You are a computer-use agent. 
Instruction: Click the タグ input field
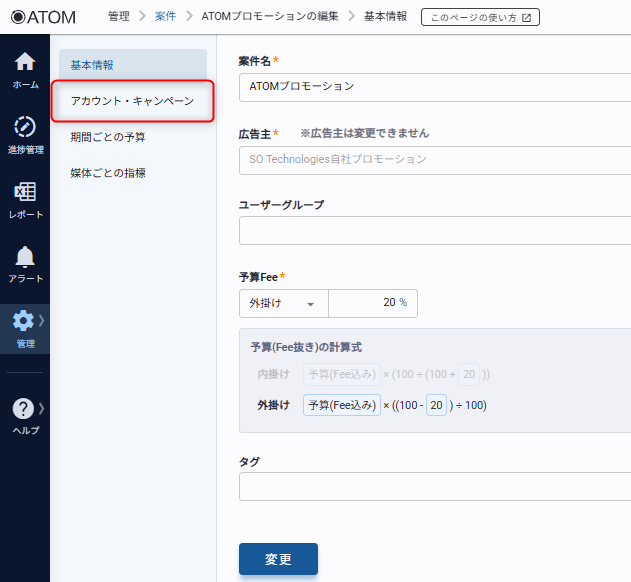[x=435, y=487]
